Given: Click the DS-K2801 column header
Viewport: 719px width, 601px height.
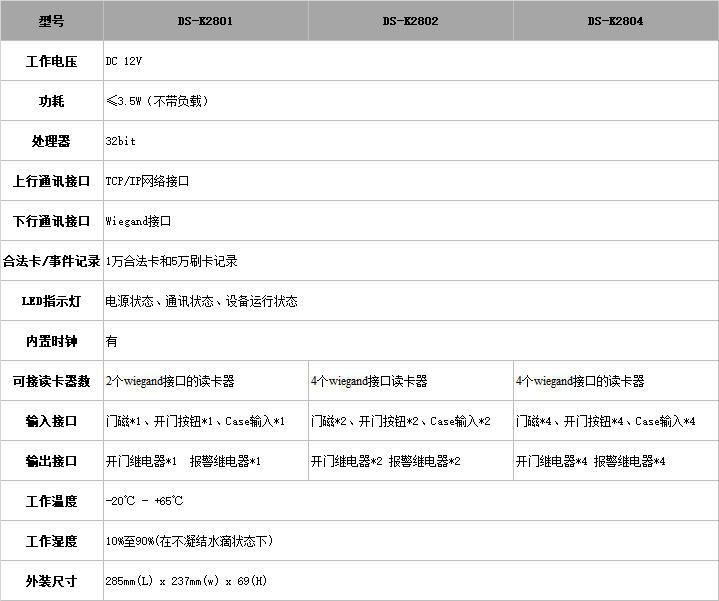Looking at the screenshot, I should point(205,20).
